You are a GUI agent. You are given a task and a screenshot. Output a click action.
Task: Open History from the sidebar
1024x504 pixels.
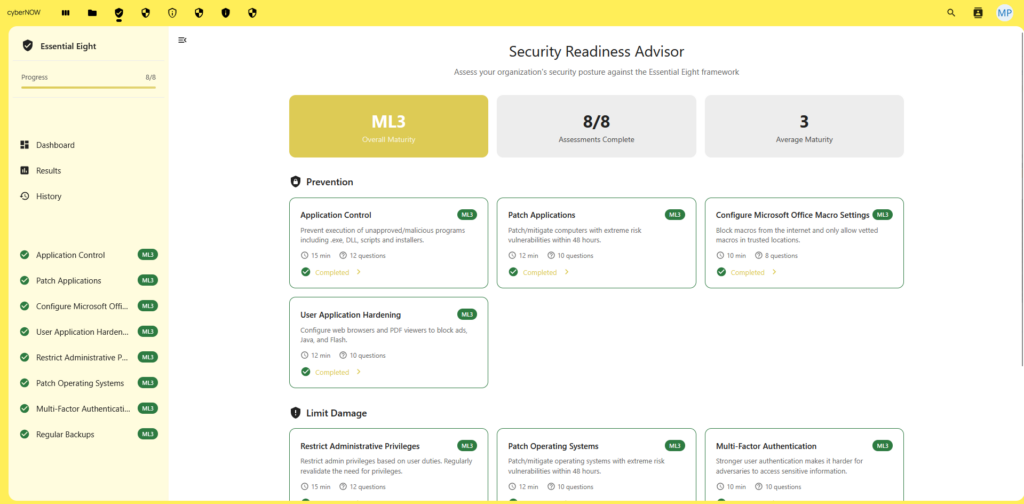pyautogui.click(x=49, y=196)
